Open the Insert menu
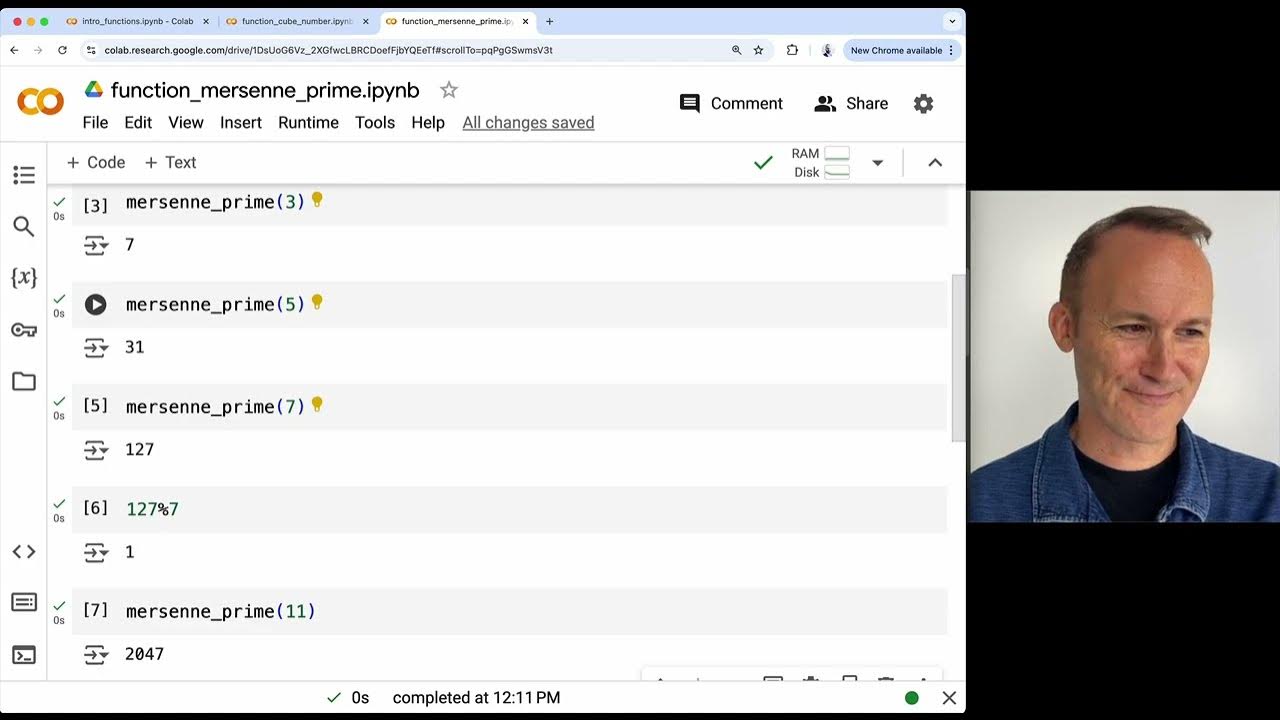Screen dimensions: 1280x720 (241, 123)
